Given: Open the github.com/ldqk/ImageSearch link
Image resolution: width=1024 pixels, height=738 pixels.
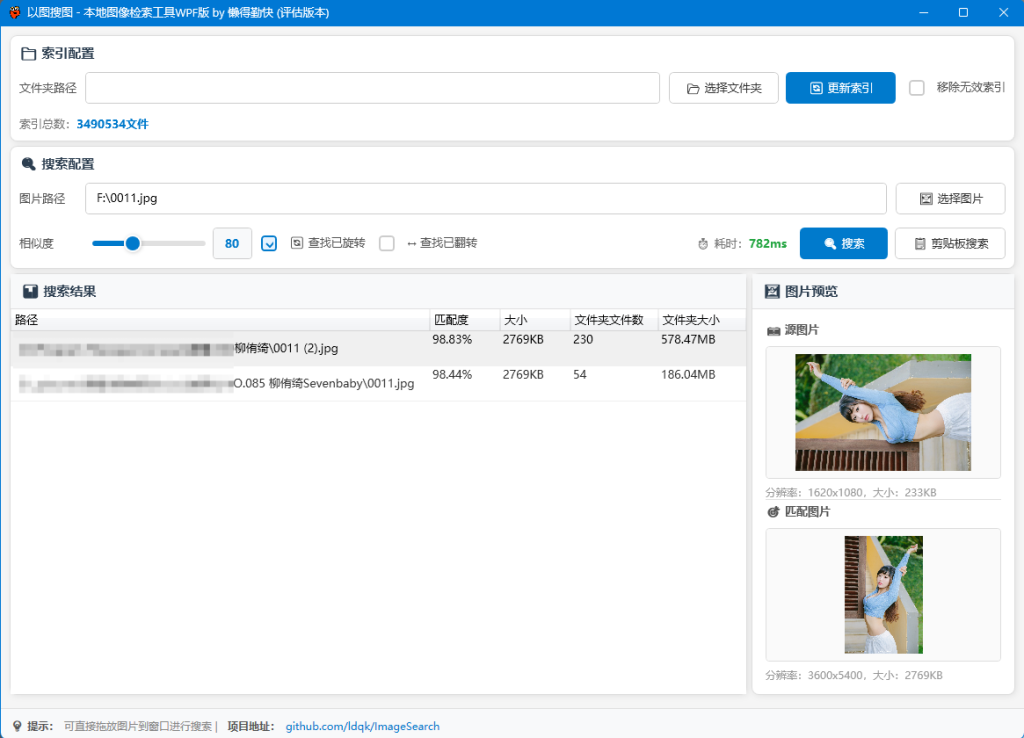Looking at the screenshot, I should click(x=362, y=726).
